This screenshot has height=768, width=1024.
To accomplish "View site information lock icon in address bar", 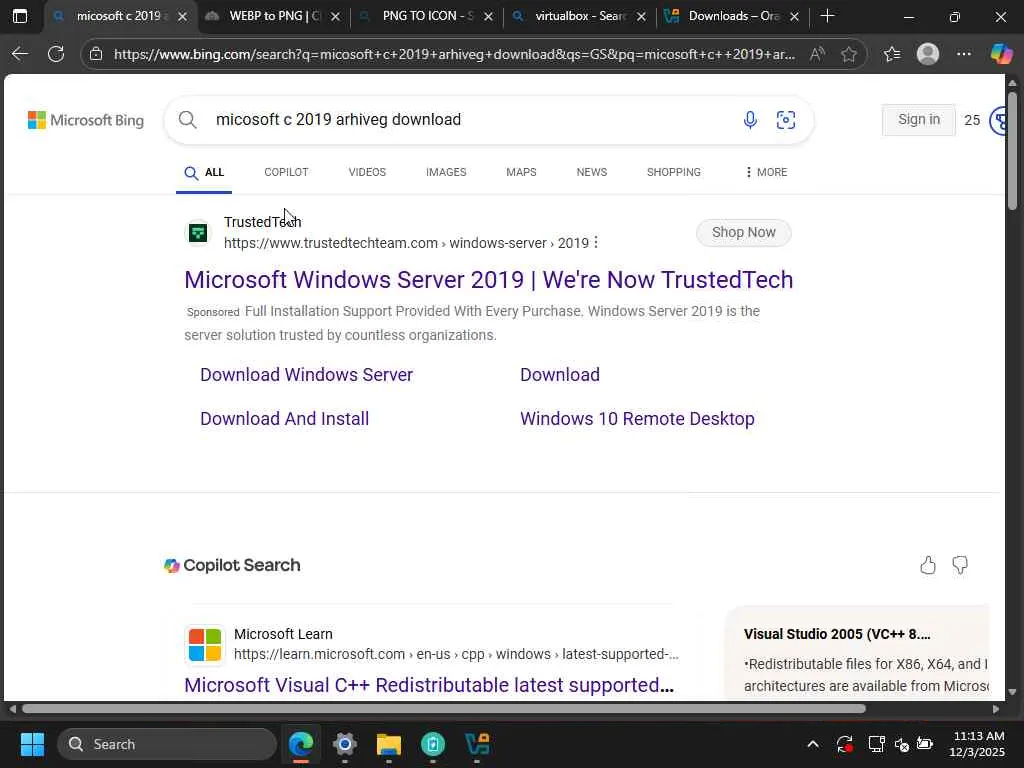I will click(x=96, y=54).
